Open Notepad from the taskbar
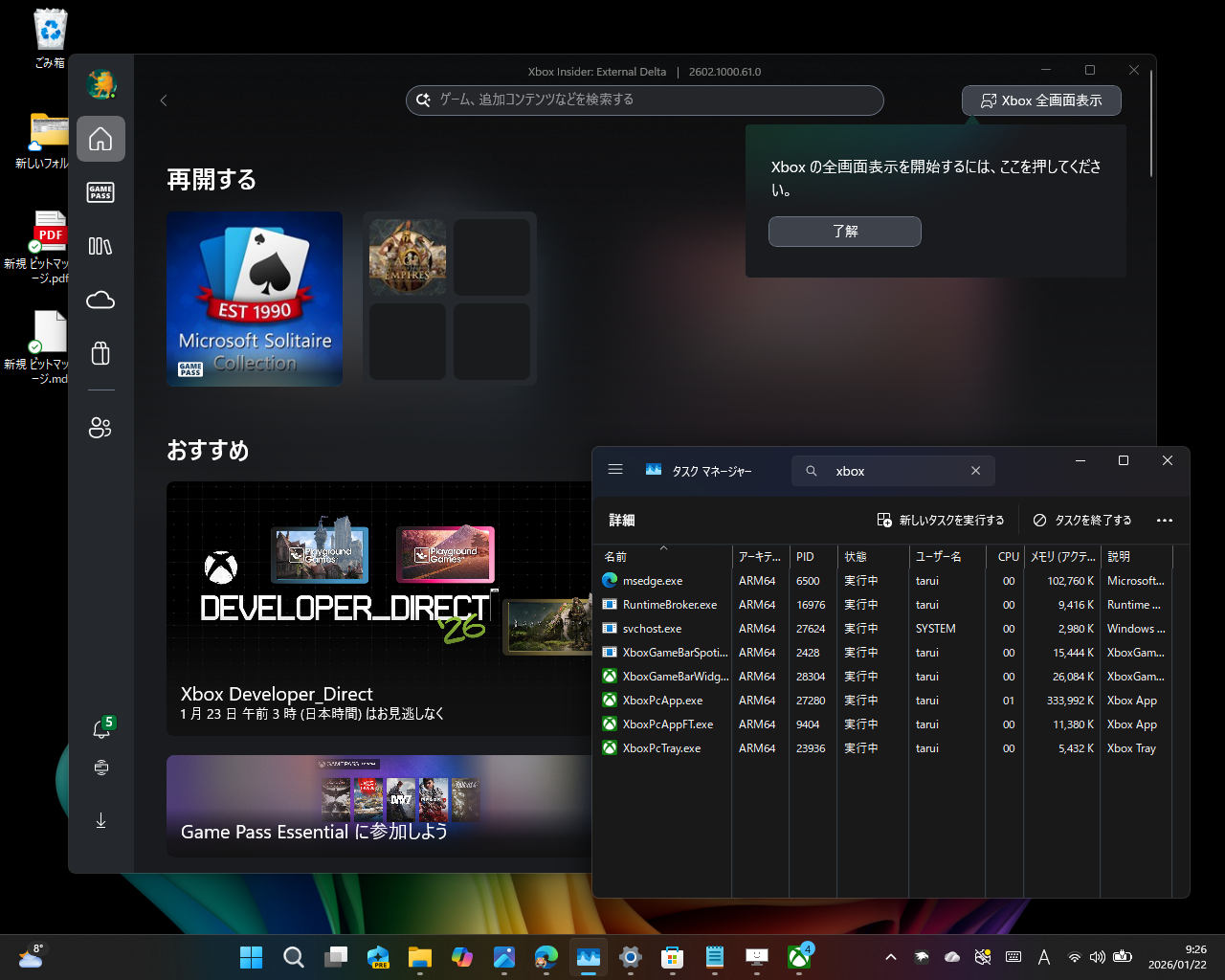 tap(715, 957)
